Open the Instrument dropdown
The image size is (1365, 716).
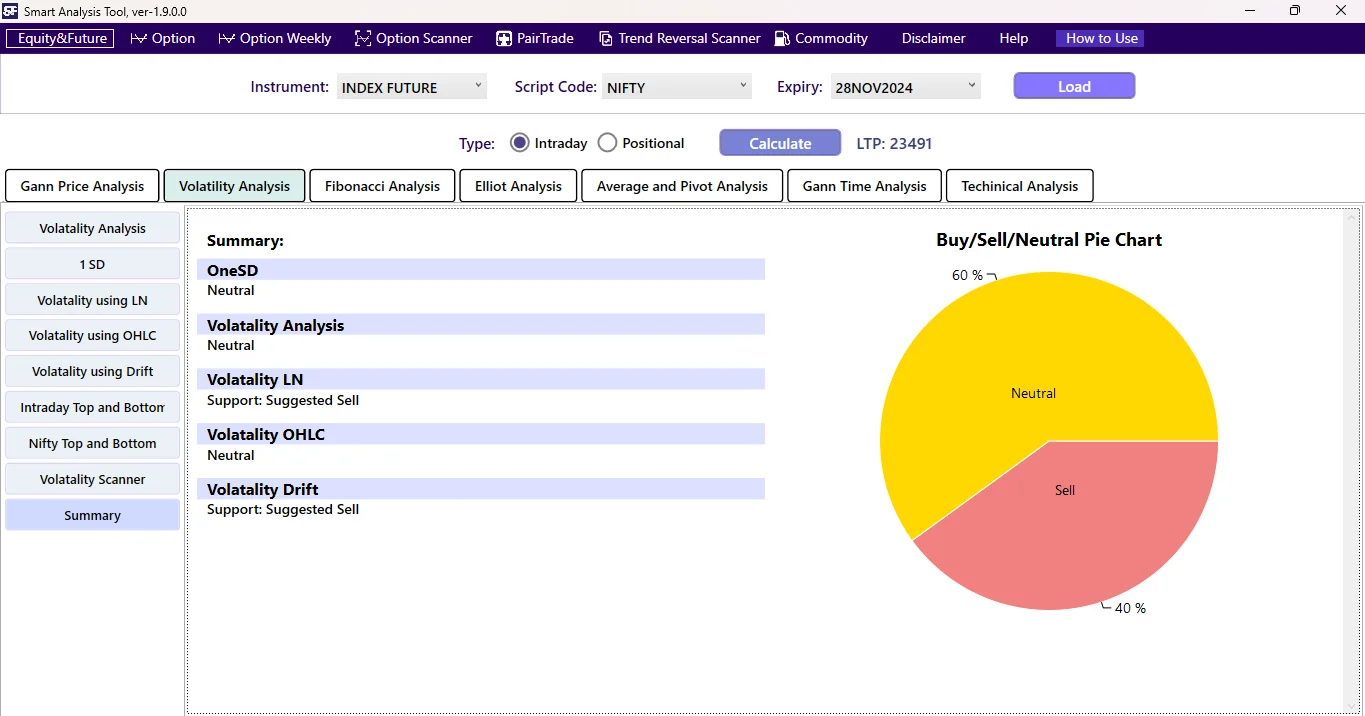click(411, 86)
